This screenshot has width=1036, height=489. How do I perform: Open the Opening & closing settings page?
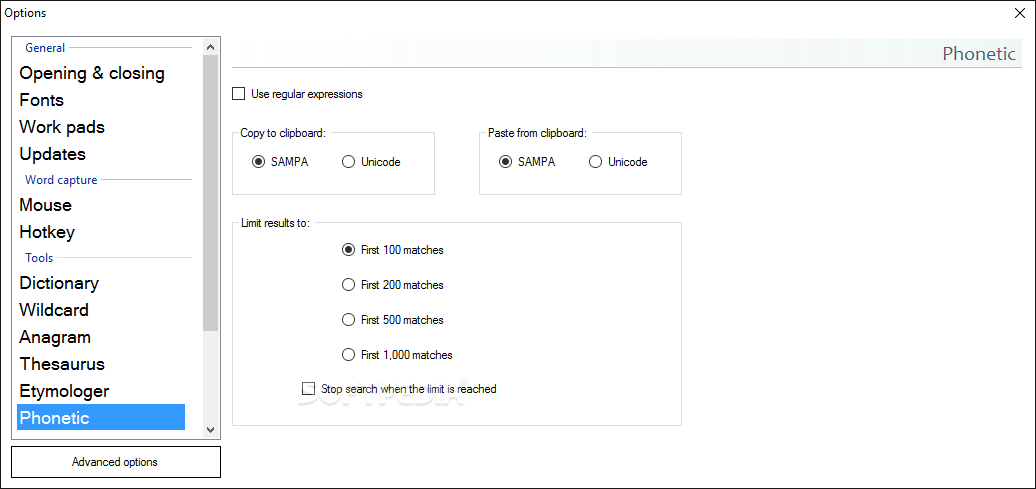tap(92, 73)
